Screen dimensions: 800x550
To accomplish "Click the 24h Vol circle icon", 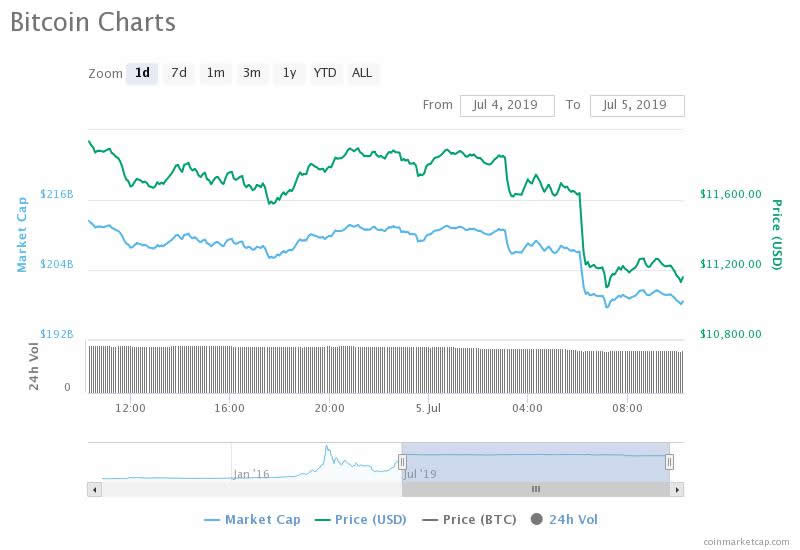I will click(x=537, y=520).
